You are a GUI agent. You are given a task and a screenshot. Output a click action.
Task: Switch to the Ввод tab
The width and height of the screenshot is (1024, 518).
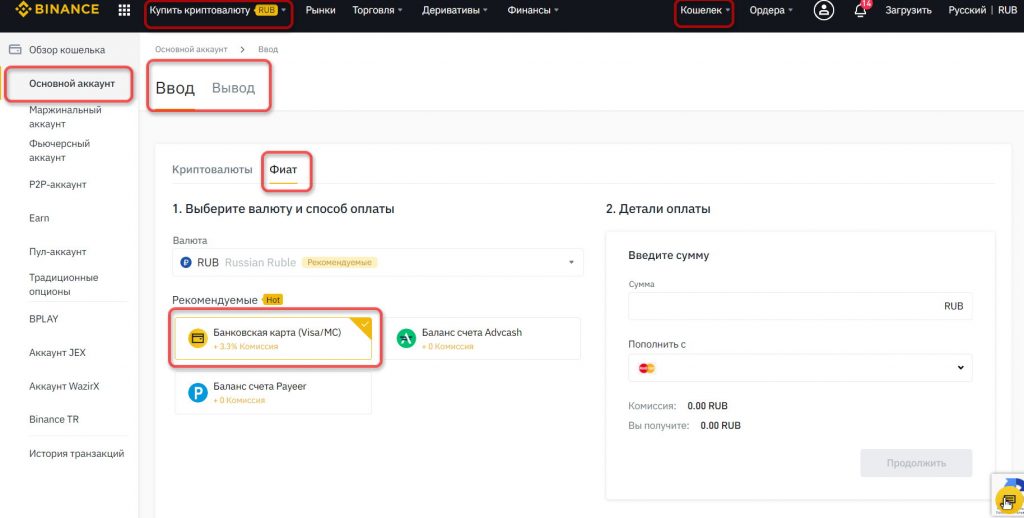[x=175, y=88]
